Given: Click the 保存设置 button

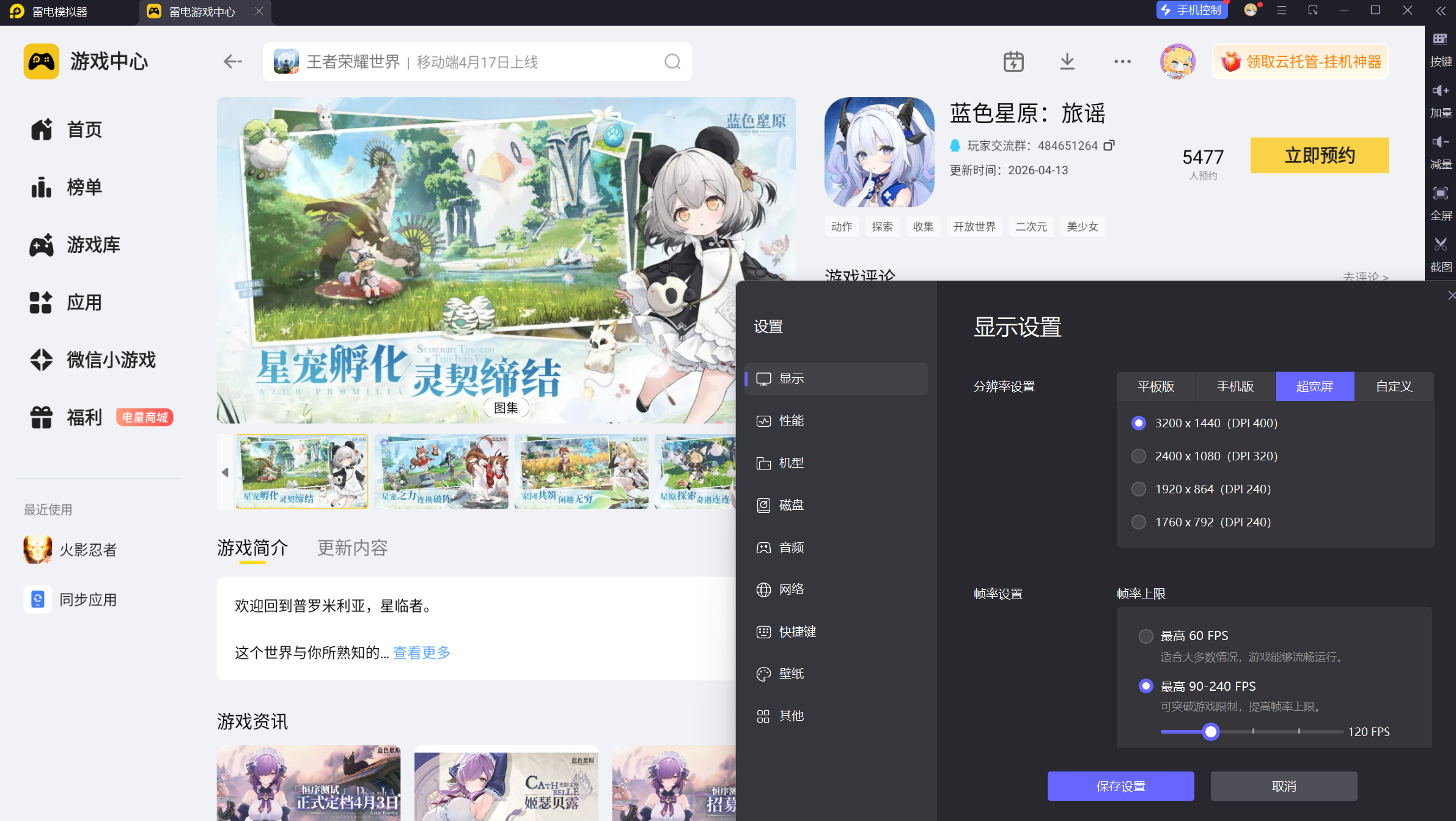Looking at the screenshot, I should point(1120,786).
